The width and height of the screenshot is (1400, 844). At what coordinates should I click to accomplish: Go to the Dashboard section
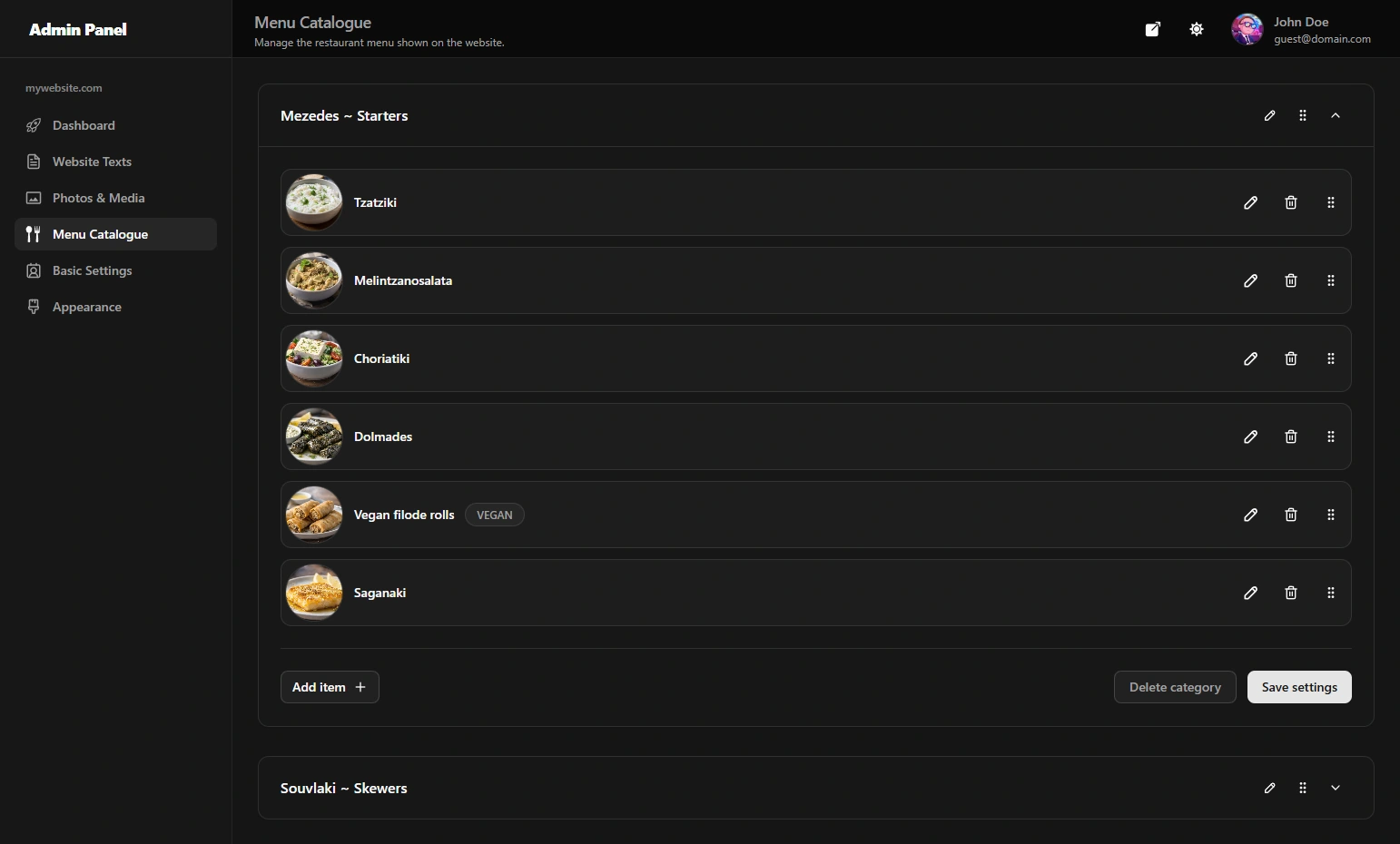84,125
